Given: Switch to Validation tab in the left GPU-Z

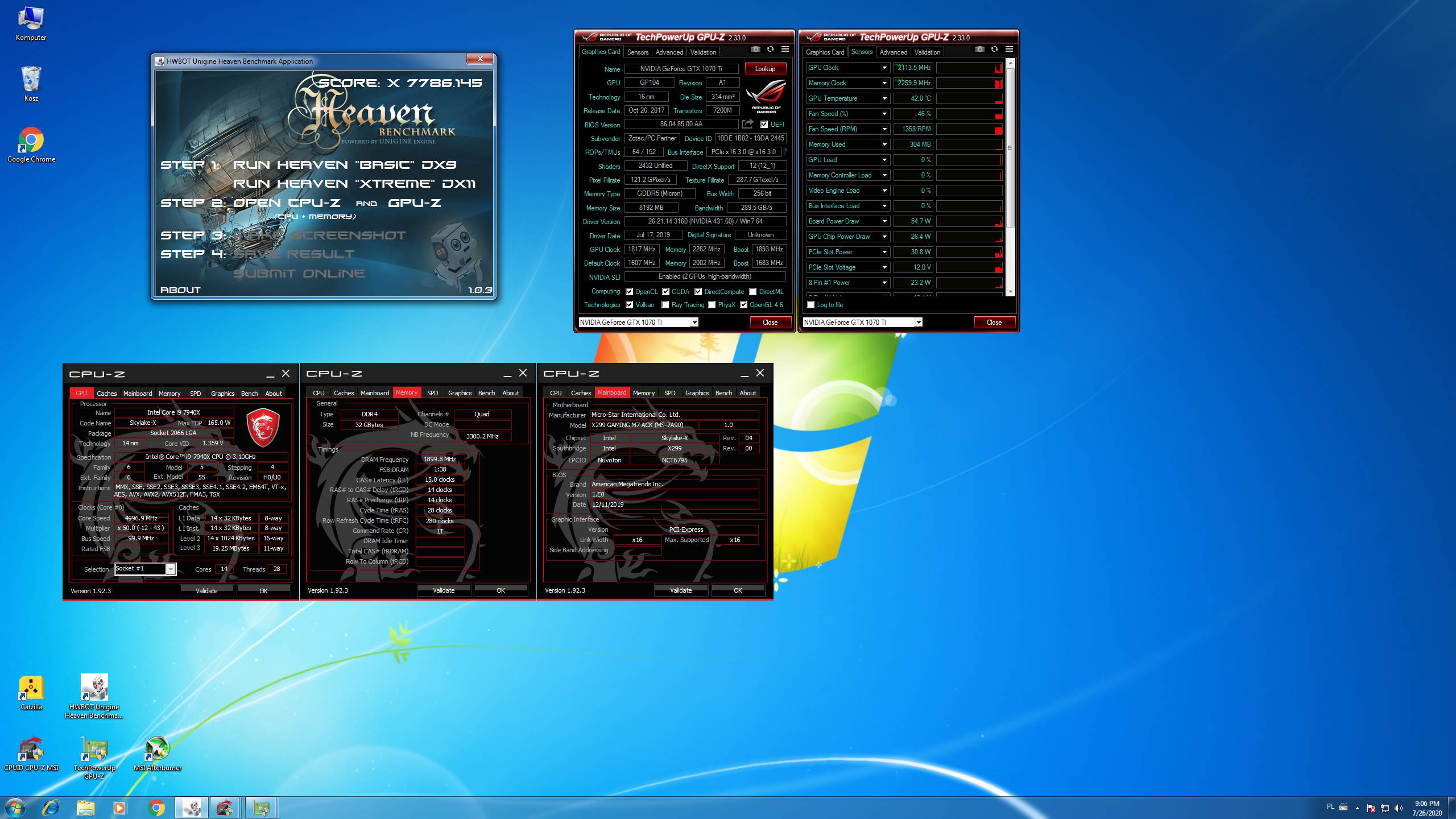Looking at the screenshot, I should [x=703, y=52].
